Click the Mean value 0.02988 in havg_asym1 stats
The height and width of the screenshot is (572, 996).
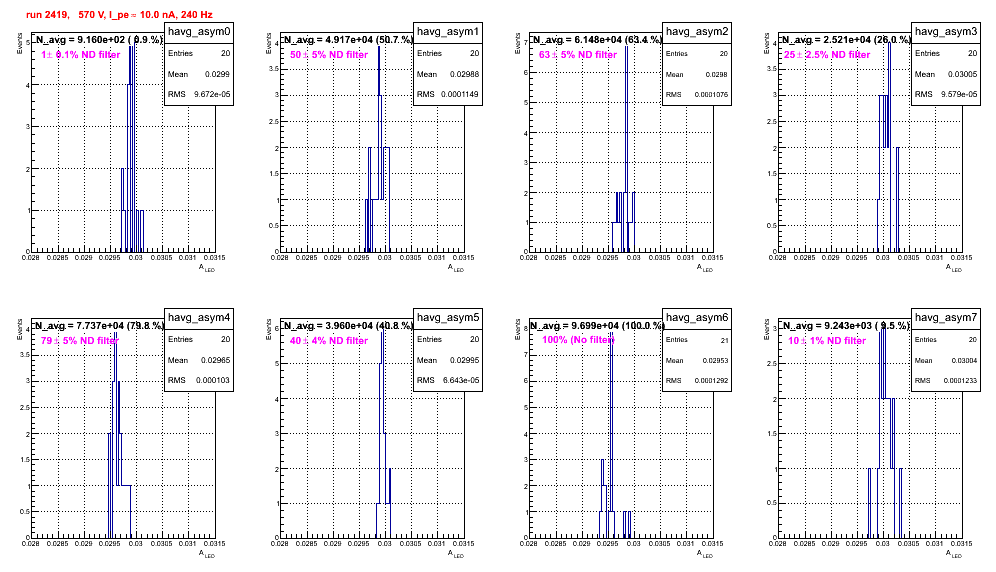coord(464,74)
